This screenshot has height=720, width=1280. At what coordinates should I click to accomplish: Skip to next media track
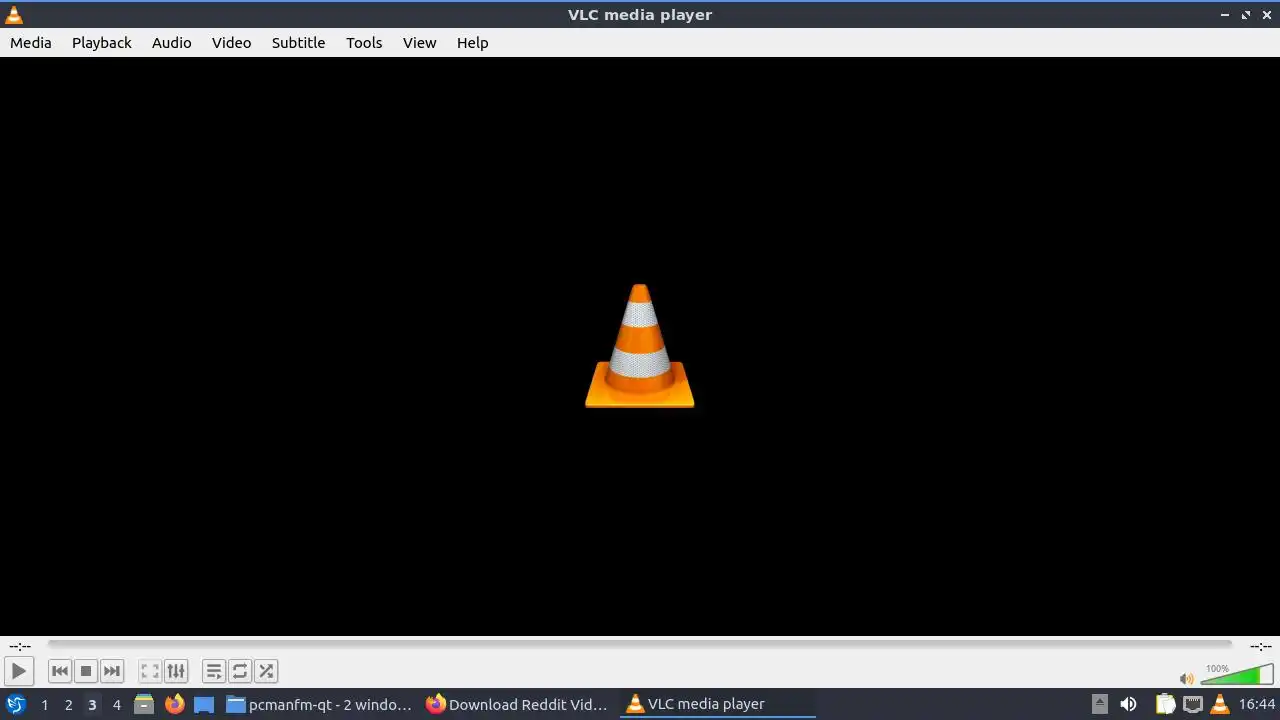point(112,671)
